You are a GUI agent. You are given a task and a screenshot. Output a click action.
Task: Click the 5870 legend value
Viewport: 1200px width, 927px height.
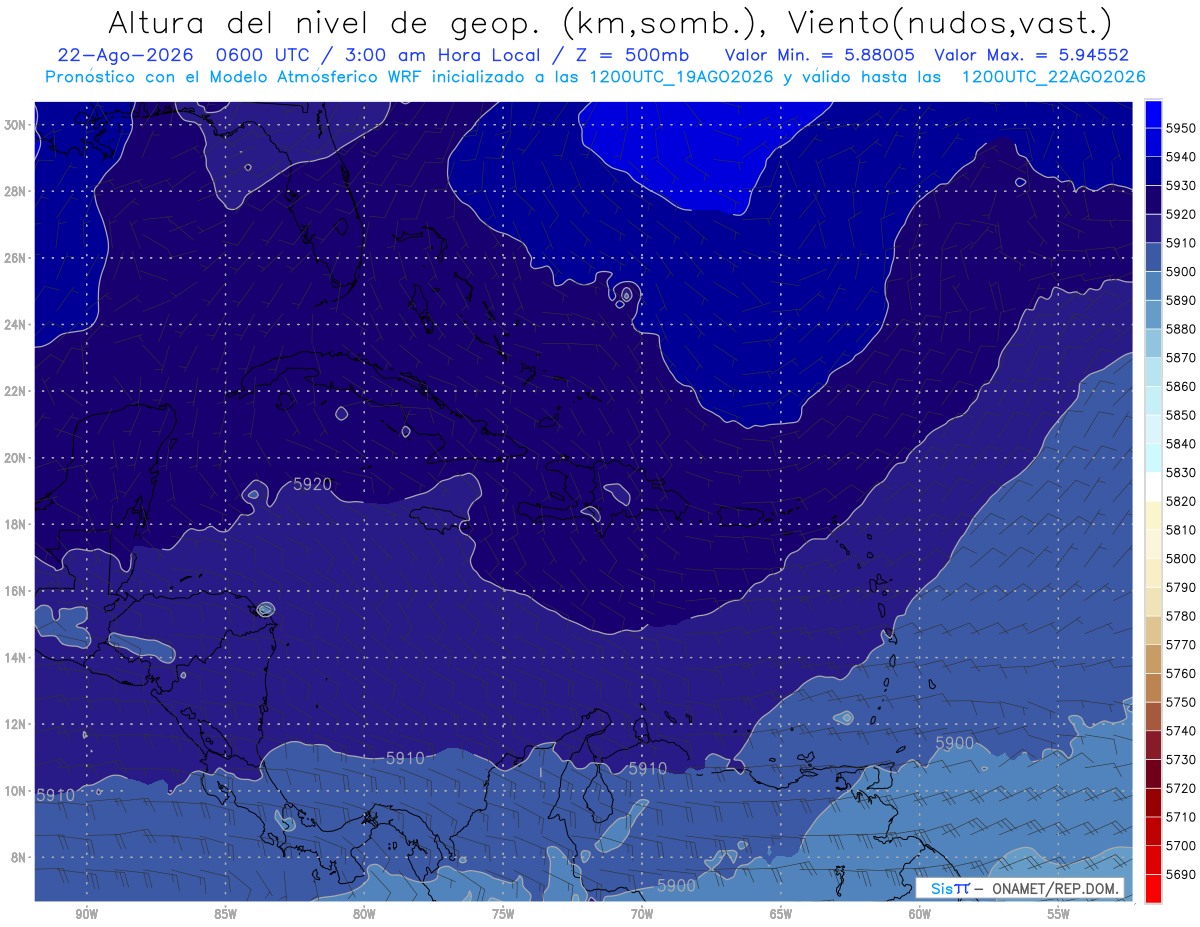(x=1181, y=357)
